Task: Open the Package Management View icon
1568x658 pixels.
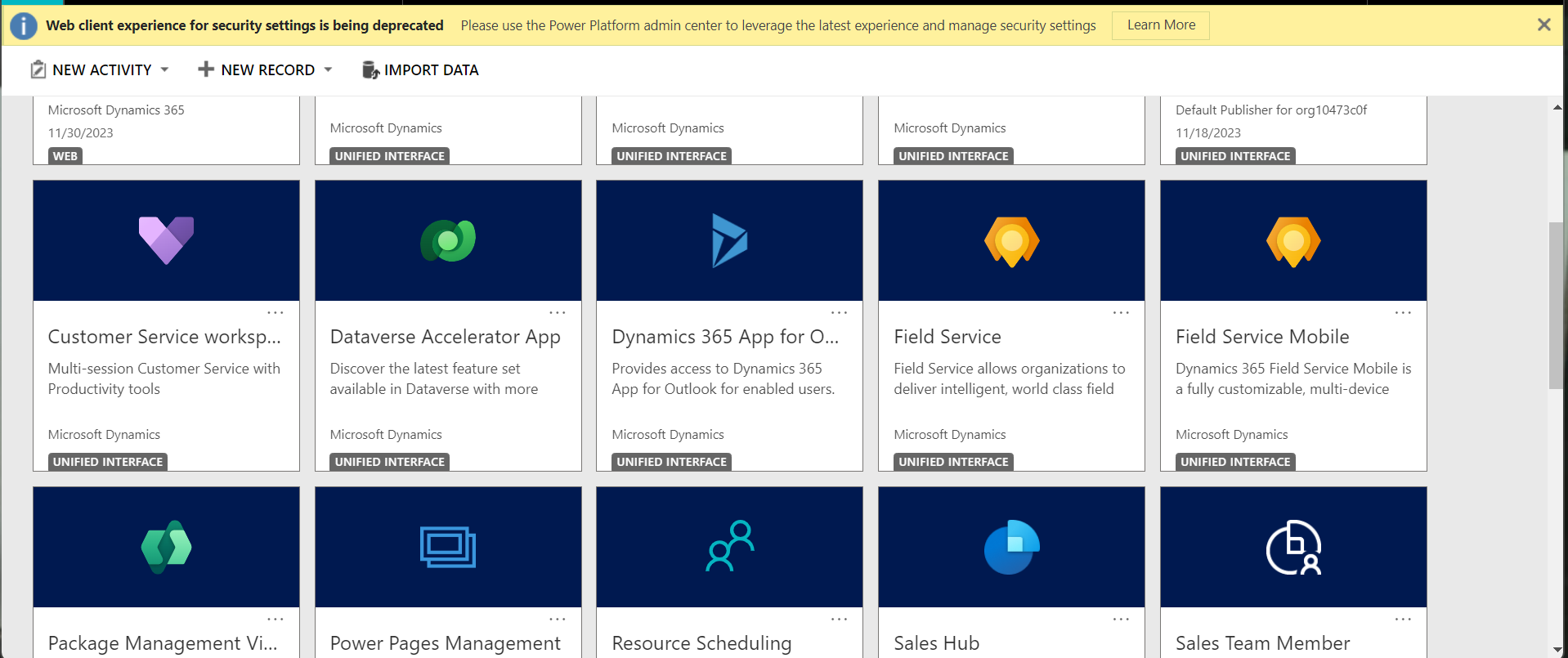Action: click(x=166, y=547)
